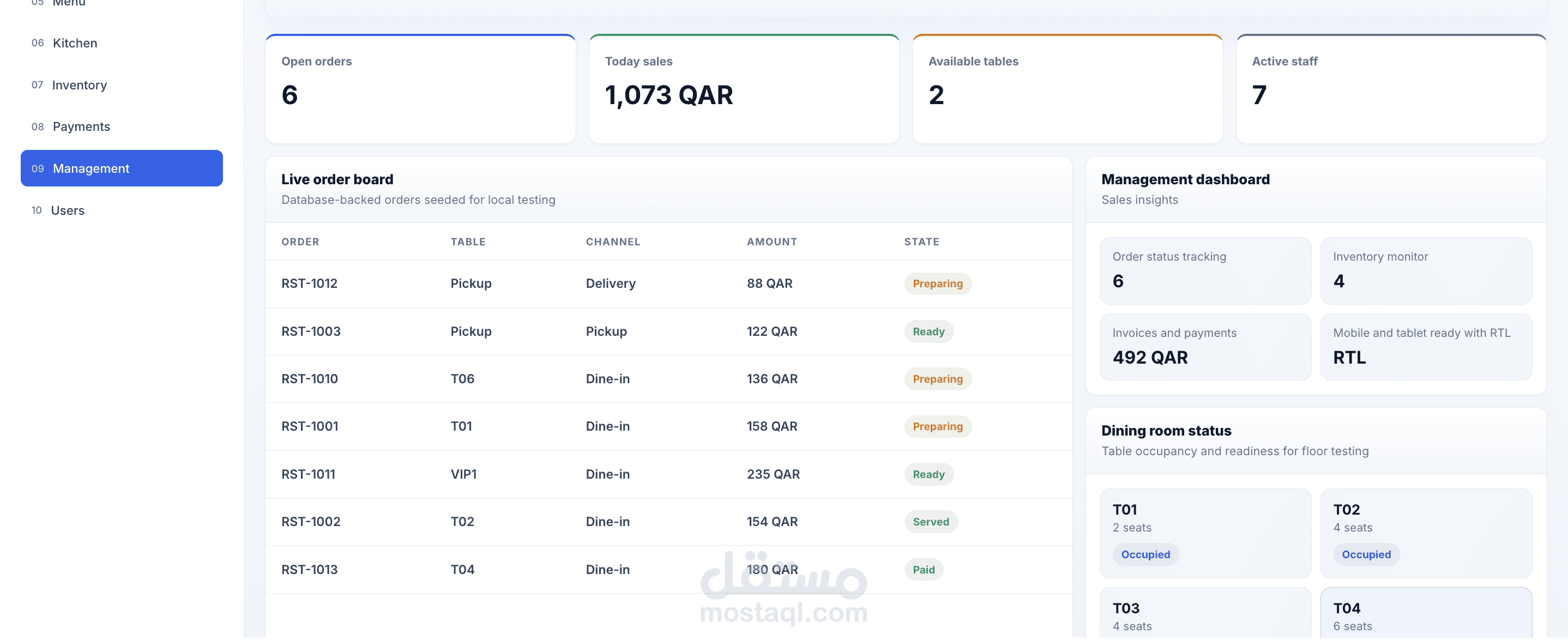1568x640 pixels.
Task: Select the 122 QAR amount
Action: [x=772, y=331]
